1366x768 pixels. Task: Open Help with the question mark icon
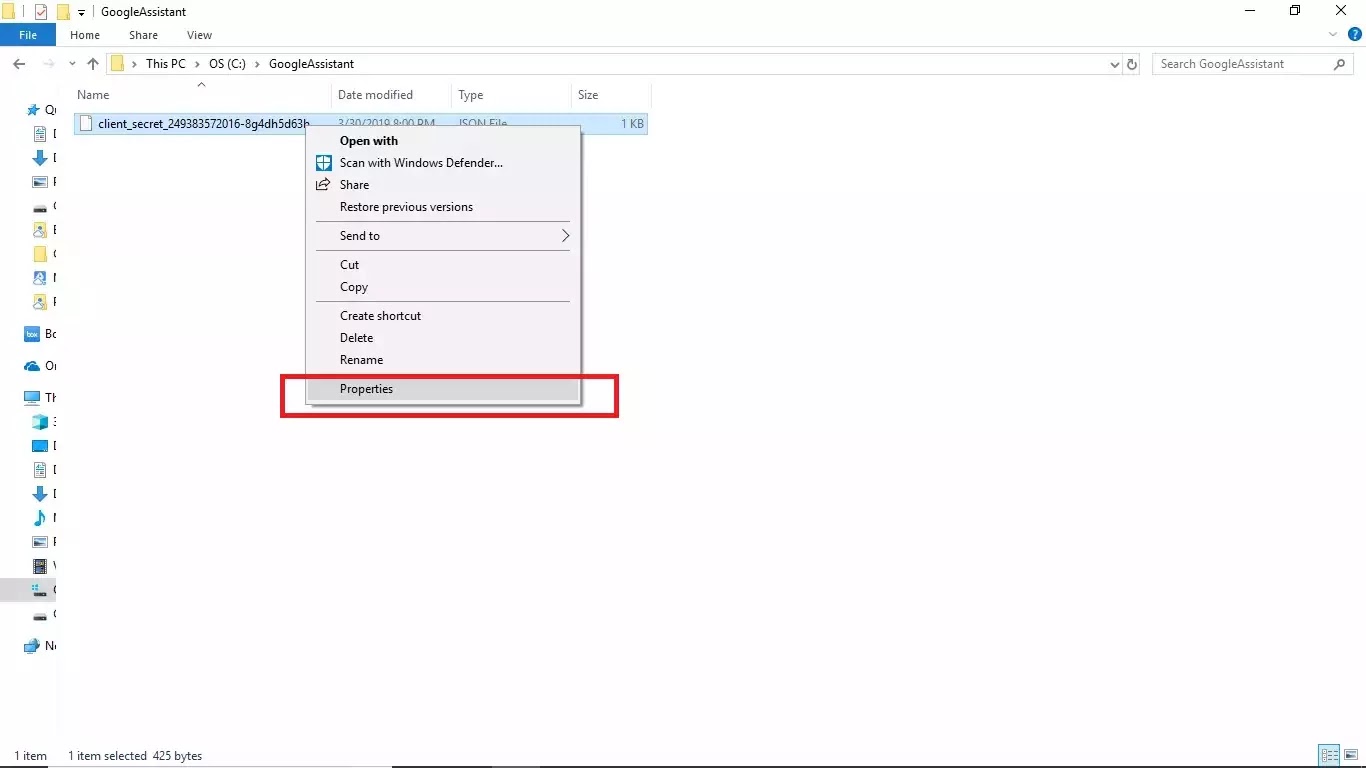pos(1355,35)
